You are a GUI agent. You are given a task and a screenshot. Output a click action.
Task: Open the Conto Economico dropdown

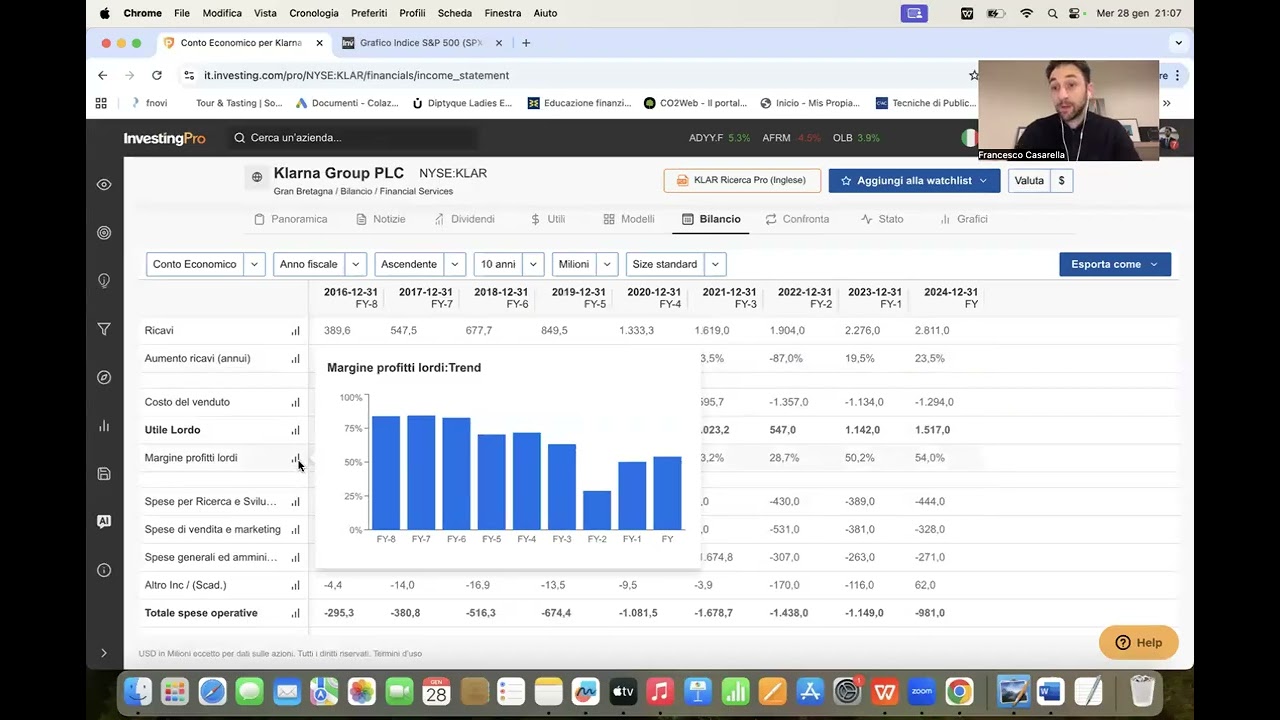tap(206, 264)
